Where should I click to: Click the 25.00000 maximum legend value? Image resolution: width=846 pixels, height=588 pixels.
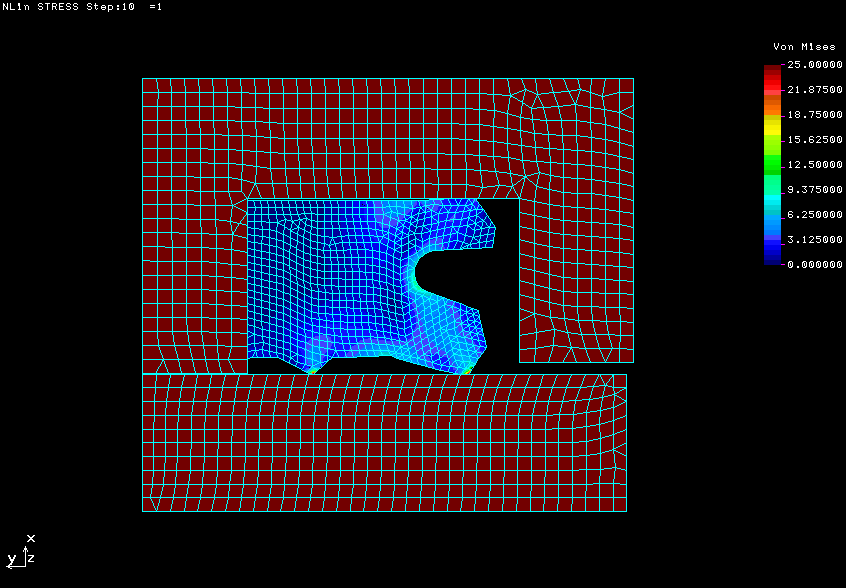(813, 65)
